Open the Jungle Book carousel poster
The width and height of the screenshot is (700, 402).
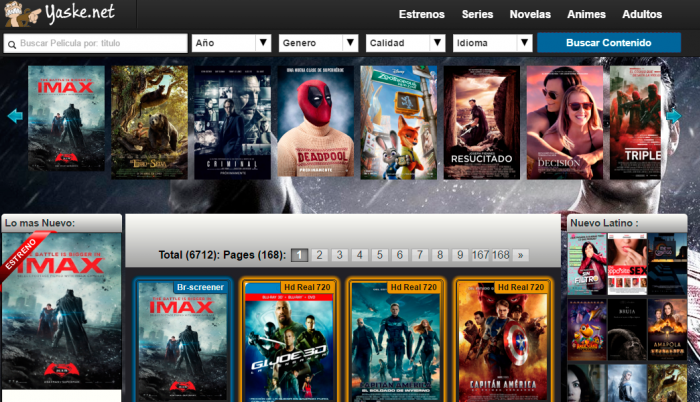tap(150, 122)
